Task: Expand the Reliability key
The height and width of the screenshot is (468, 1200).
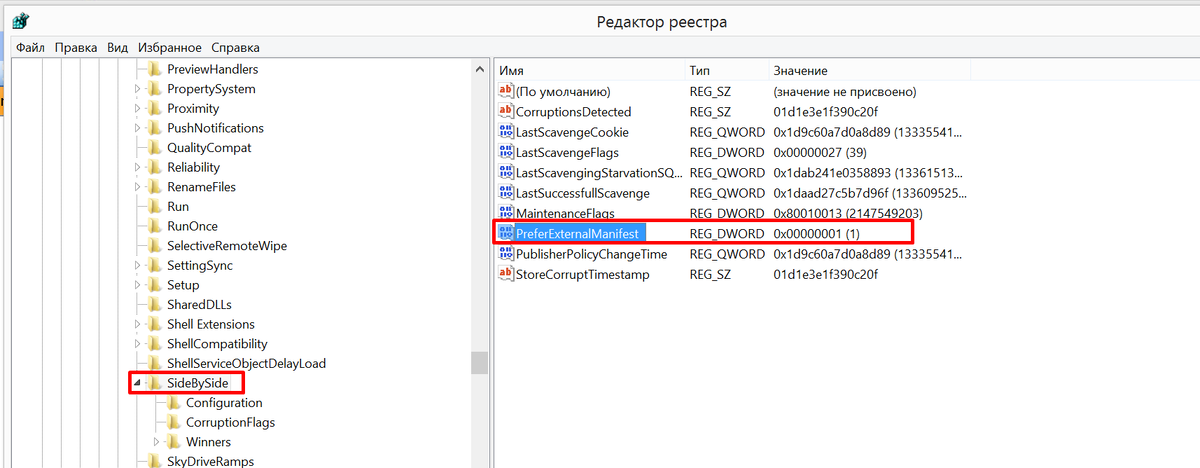Action: click(138, 168)
